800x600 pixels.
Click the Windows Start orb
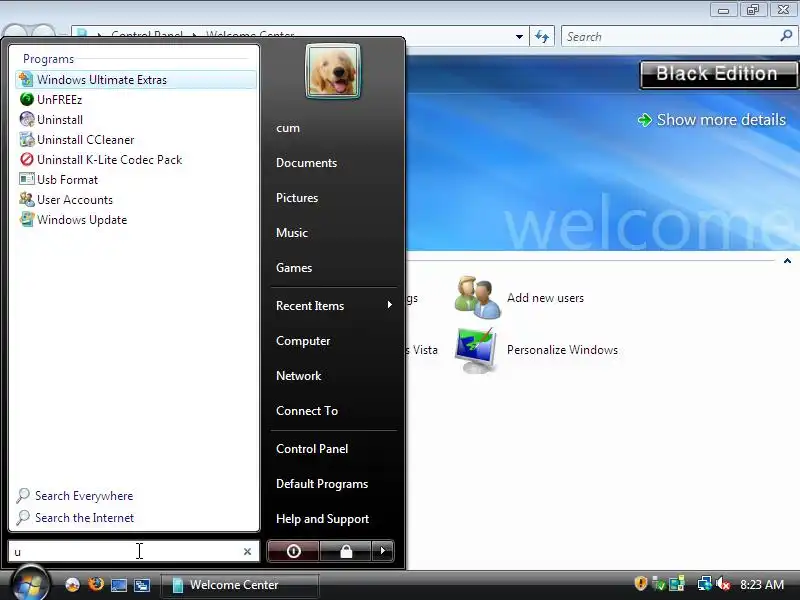(x=30, y=584)
